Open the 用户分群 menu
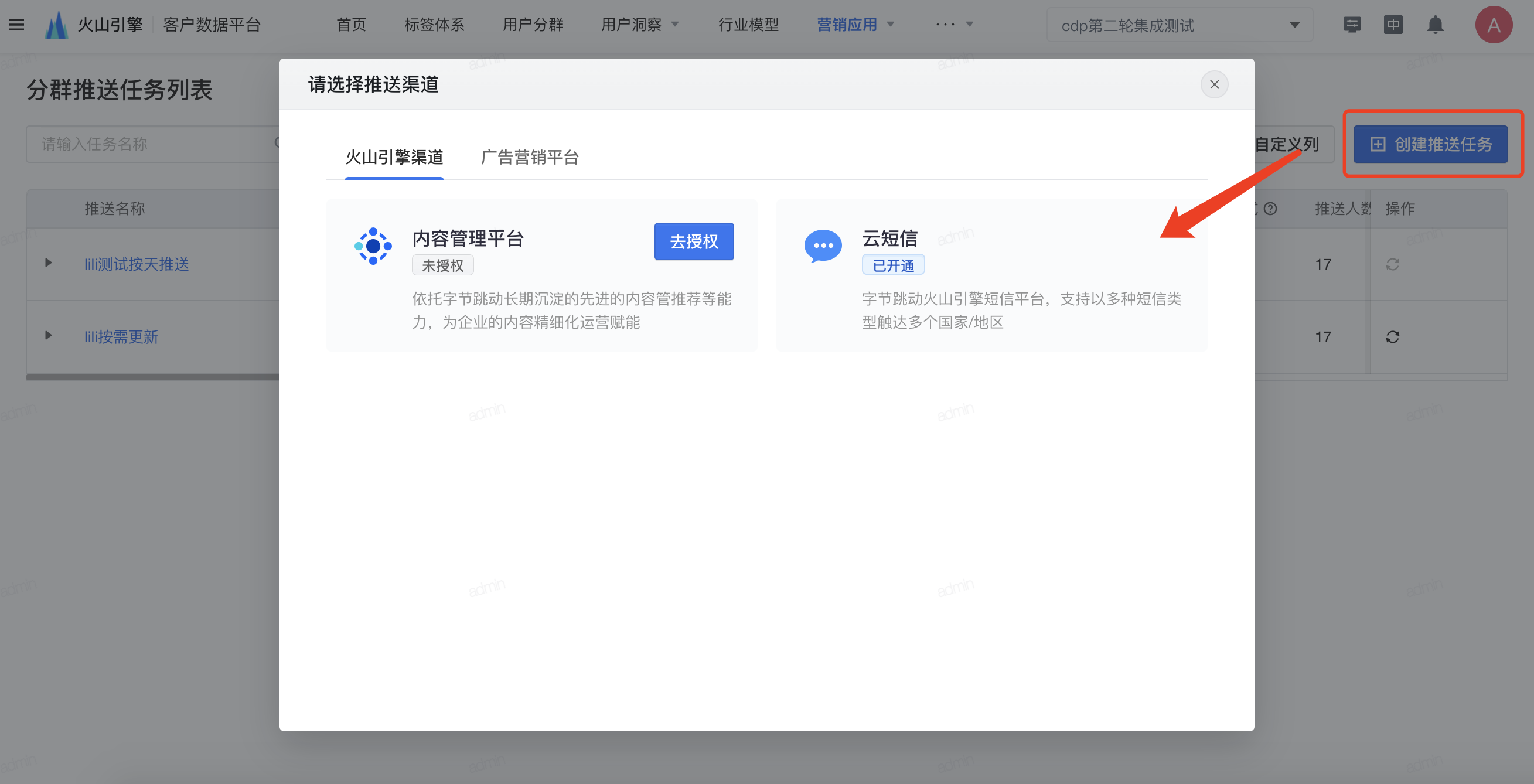 [x=533, y=25]
